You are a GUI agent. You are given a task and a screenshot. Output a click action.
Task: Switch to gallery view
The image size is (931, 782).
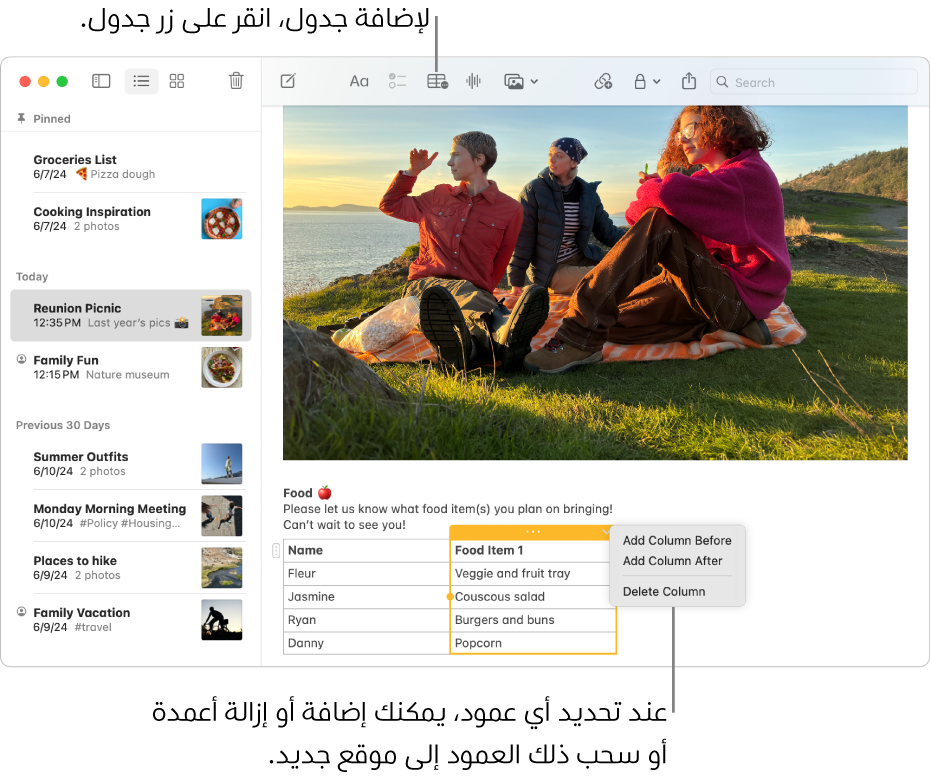click(177, 81)
